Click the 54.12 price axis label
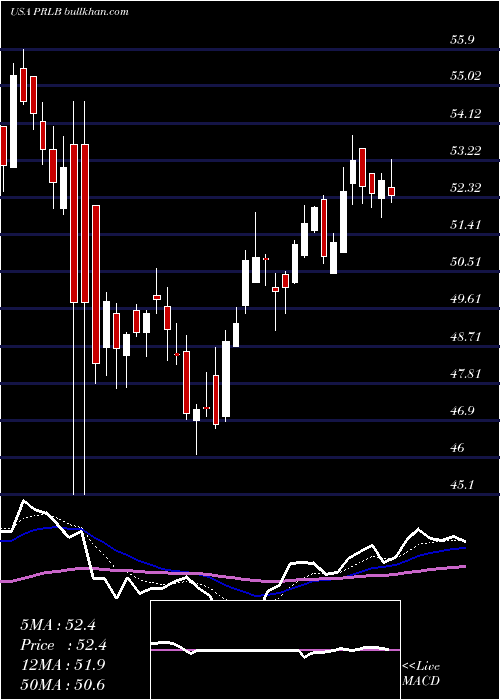The height and width of the screenshot is (700, 500). point(466,114)
